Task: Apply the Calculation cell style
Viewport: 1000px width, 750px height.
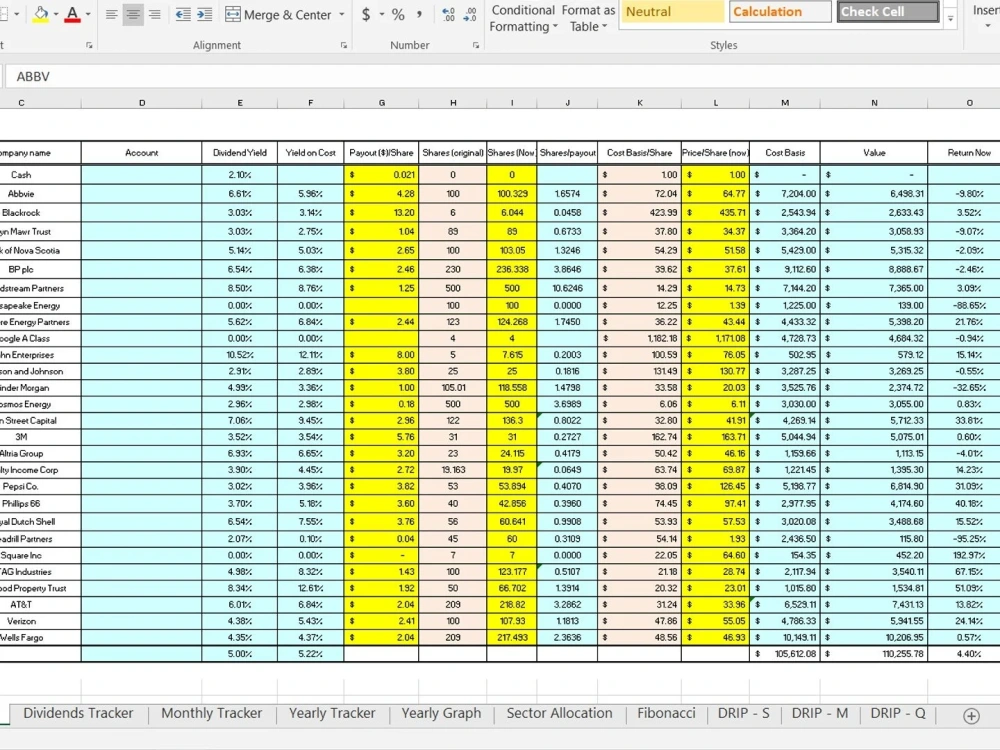Action: click(780, 11)
